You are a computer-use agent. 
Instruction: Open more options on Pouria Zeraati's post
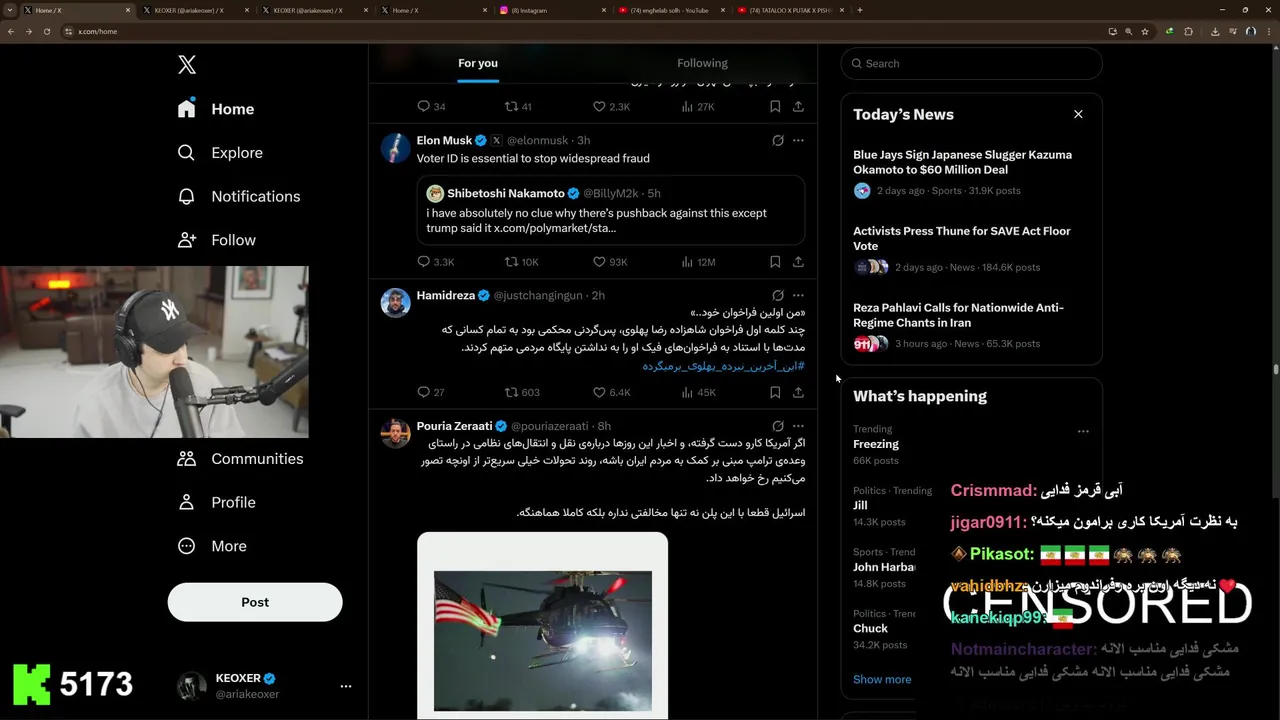tap(798, 426)
